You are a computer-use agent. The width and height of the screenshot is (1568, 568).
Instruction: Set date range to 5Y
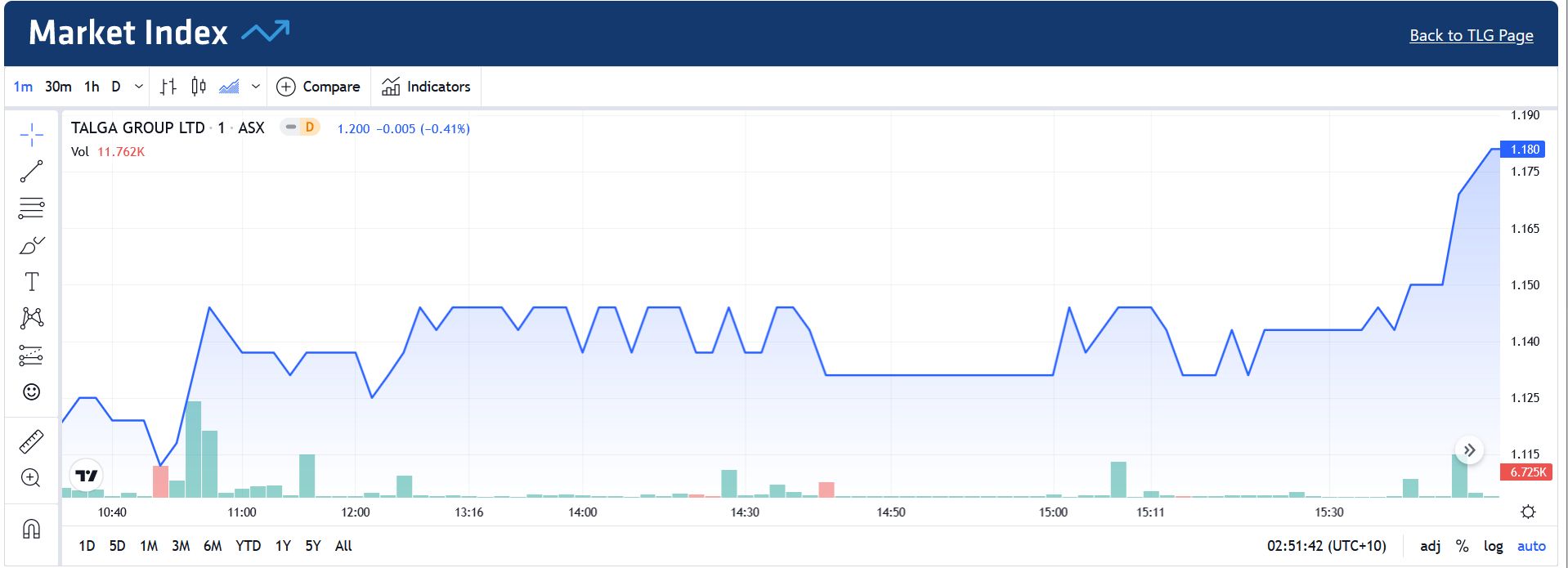pyautogui.click(x=313, y=546)
